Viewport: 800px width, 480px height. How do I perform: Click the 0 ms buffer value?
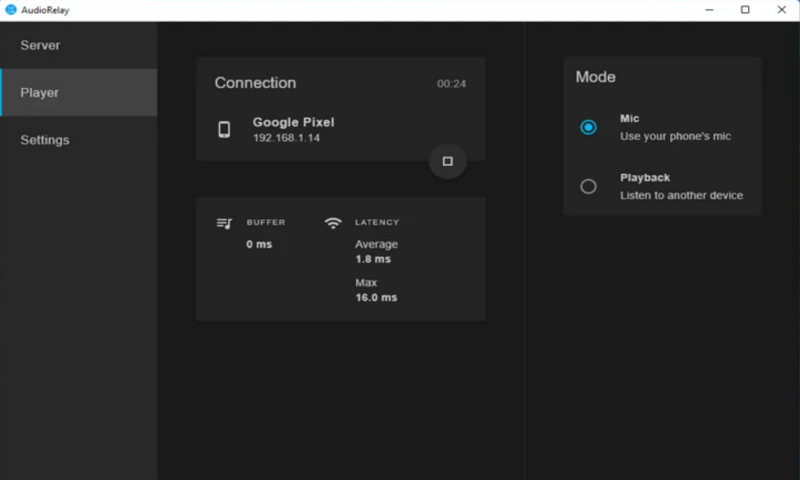(x=259, y=244)
